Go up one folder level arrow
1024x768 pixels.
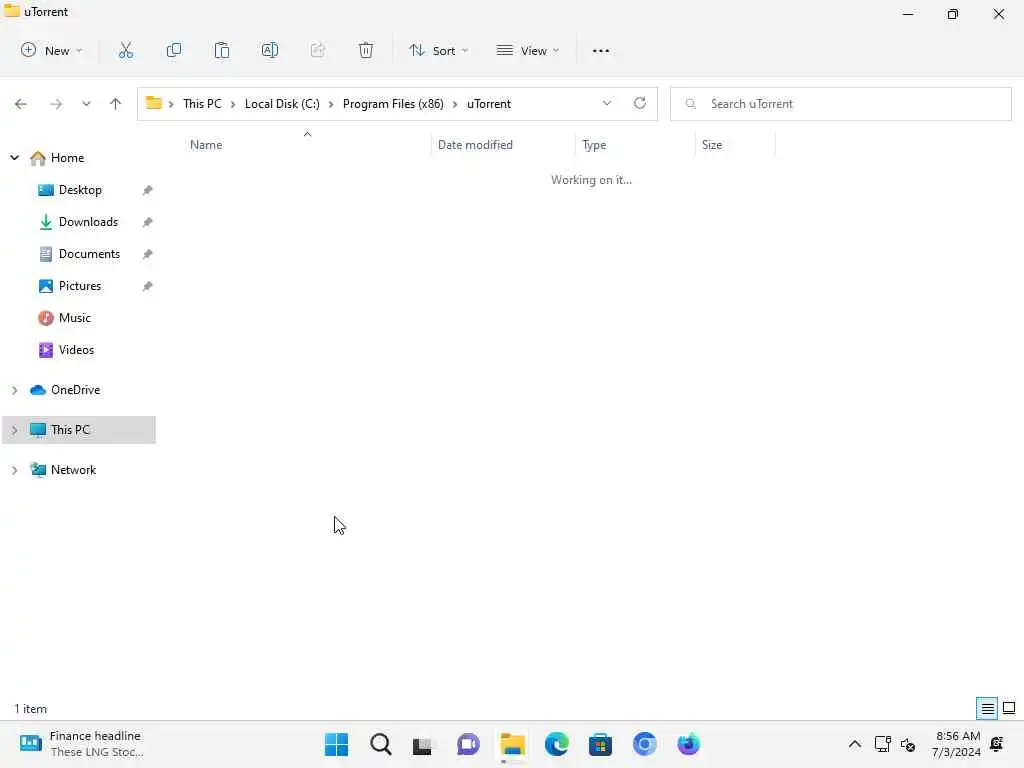point(116,104)
